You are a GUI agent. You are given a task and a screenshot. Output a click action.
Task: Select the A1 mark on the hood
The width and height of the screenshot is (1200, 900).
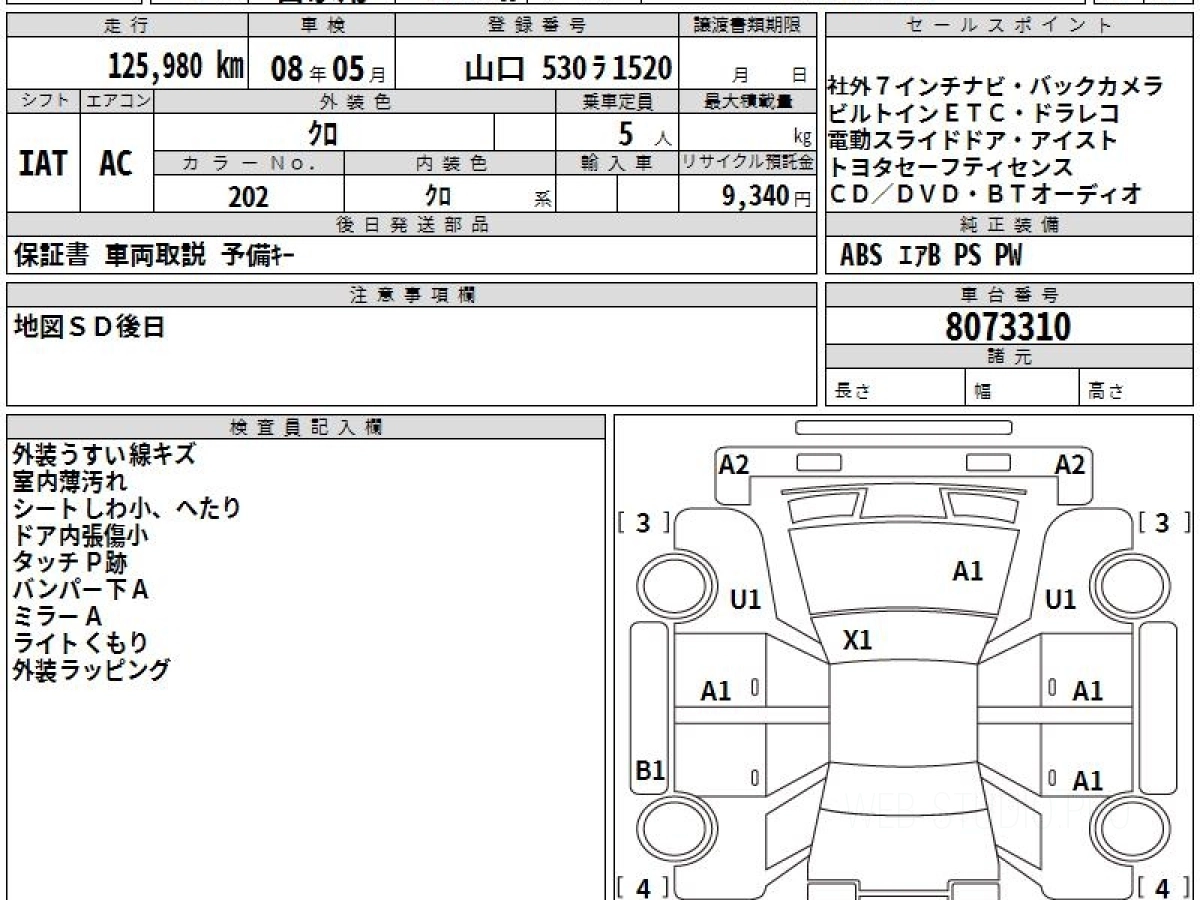(967, 571)
